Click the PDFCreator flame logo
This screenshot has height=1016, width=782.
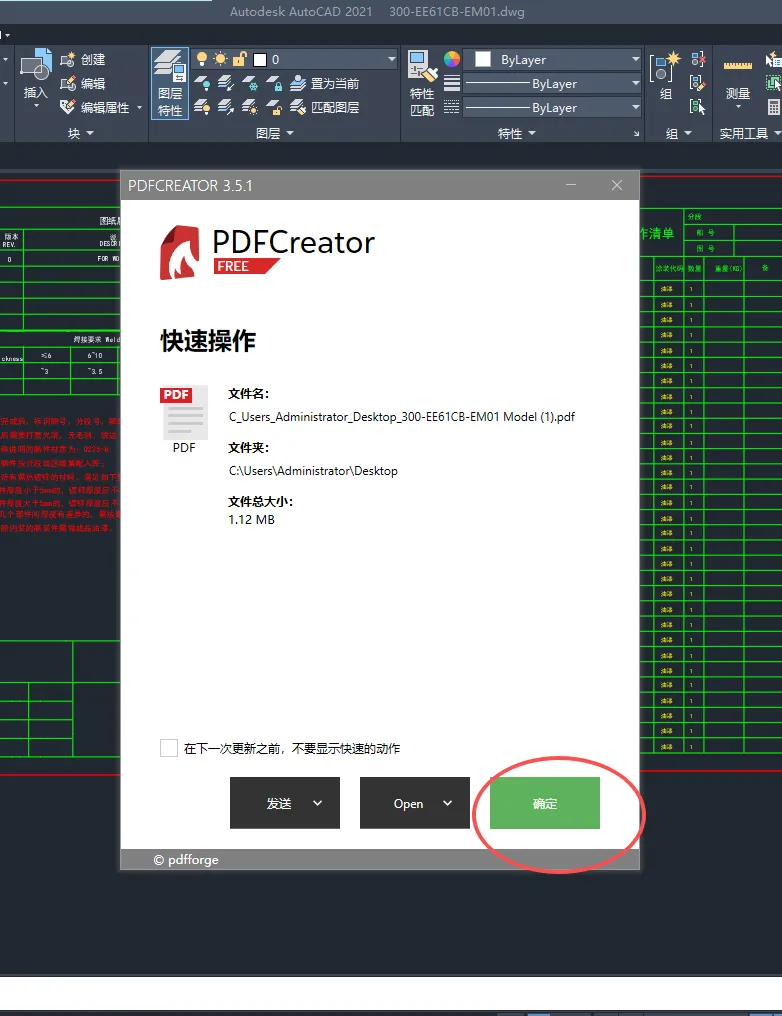coord(179,253)
